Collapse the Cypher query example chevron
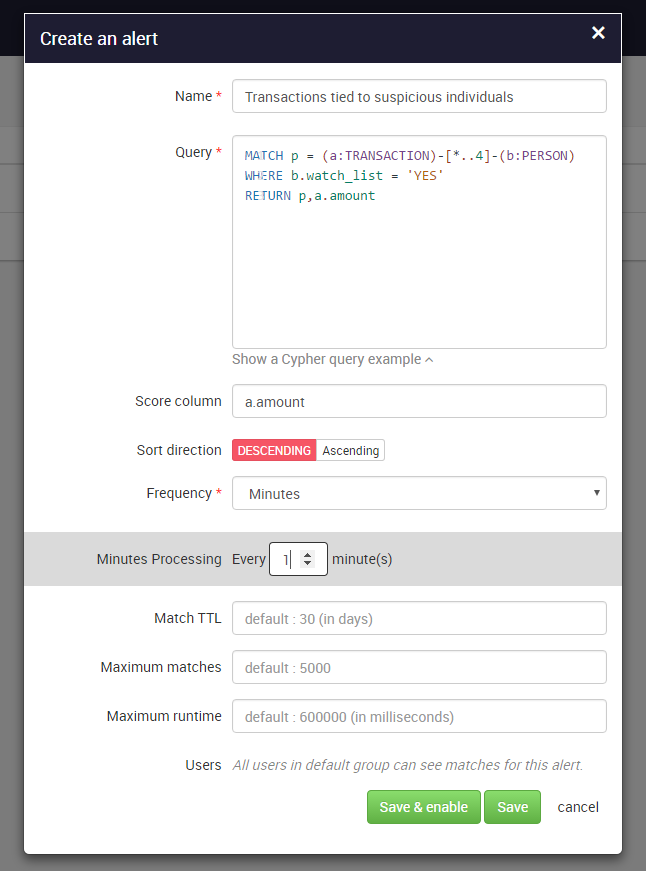 coord(429,360)
